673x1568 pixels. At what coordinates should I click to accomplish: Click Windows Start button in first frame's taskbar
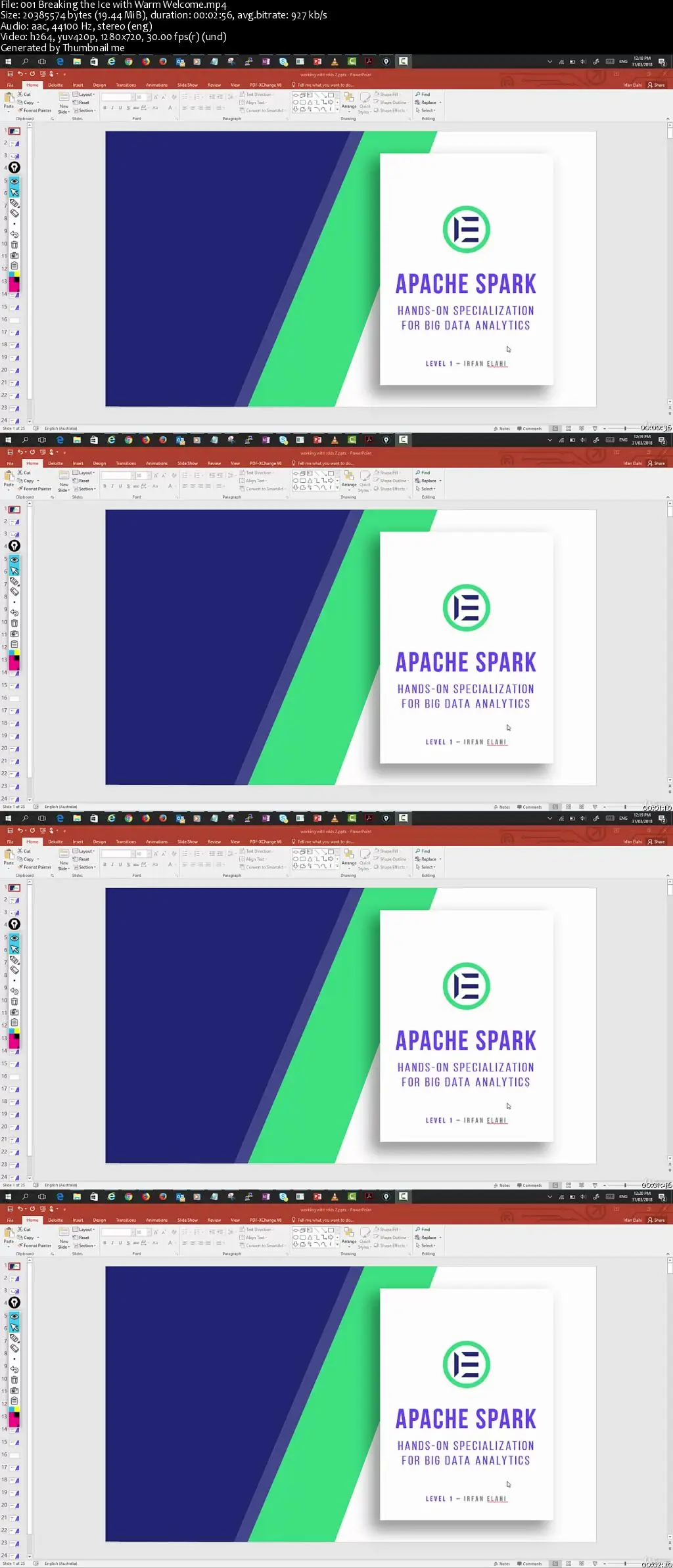8,61
